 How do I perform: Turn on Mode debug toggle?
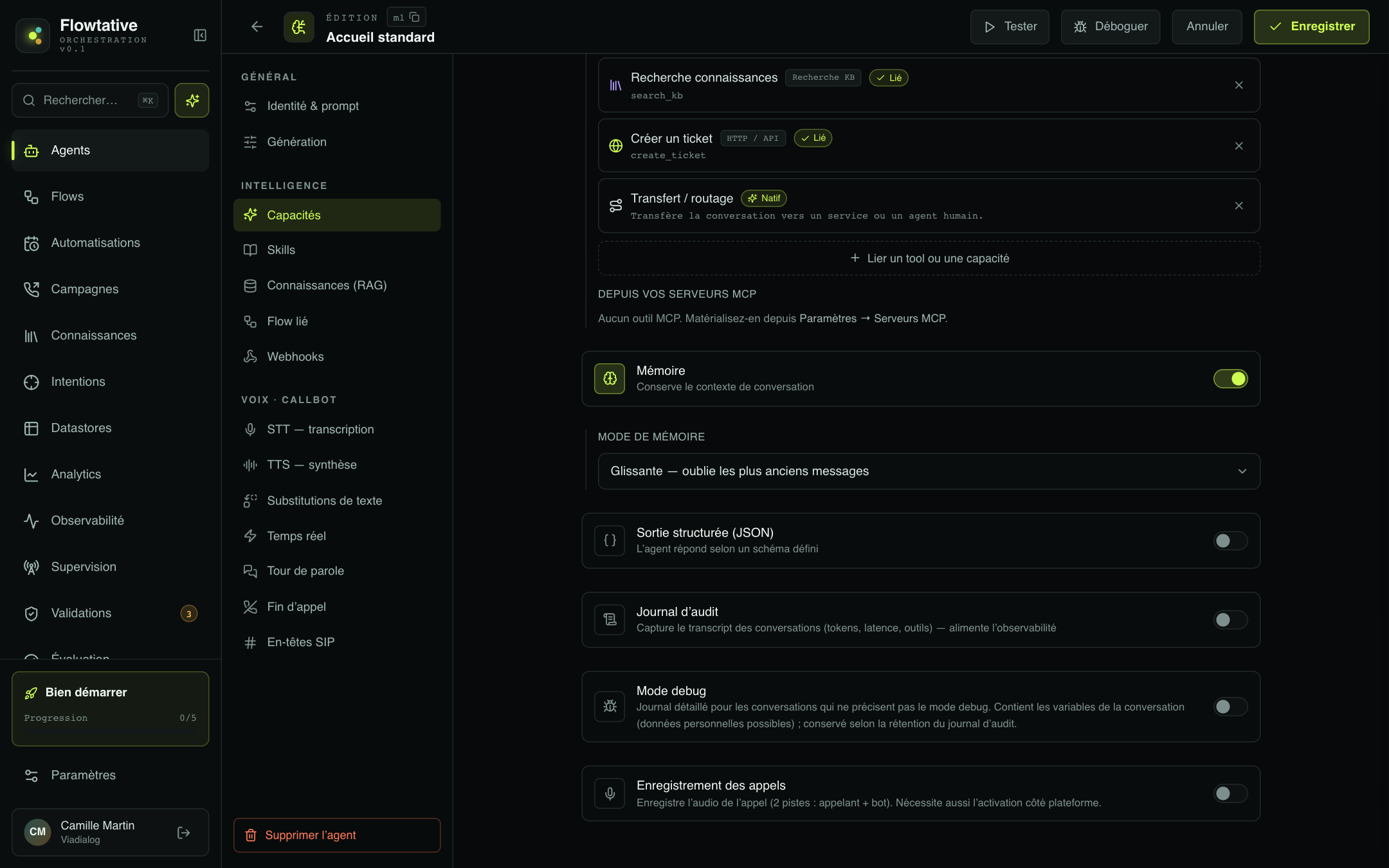click(x=1230, y=707)
